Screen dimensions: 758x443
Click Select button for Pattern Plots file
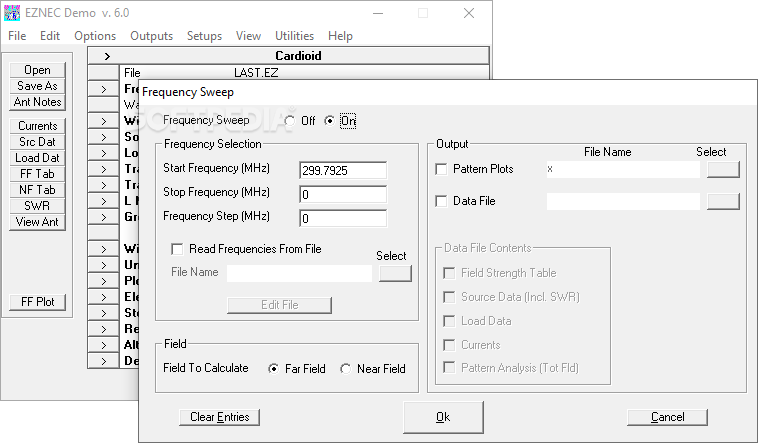[x=723, y=169]
